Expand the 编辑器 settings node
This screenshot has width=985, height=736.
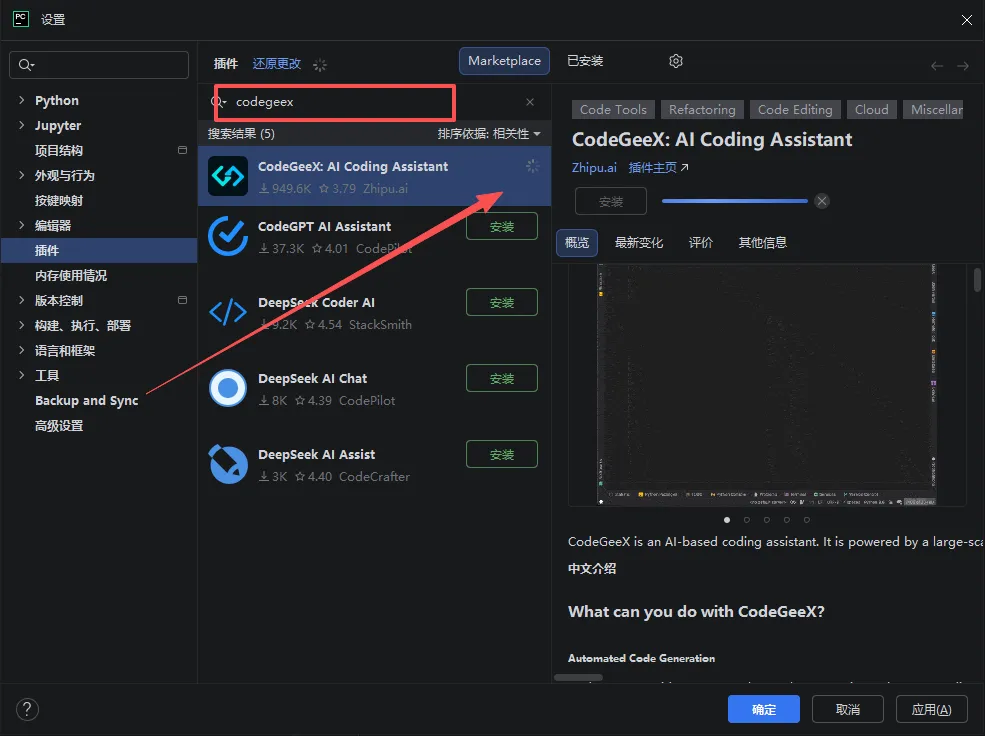point(22,225)
